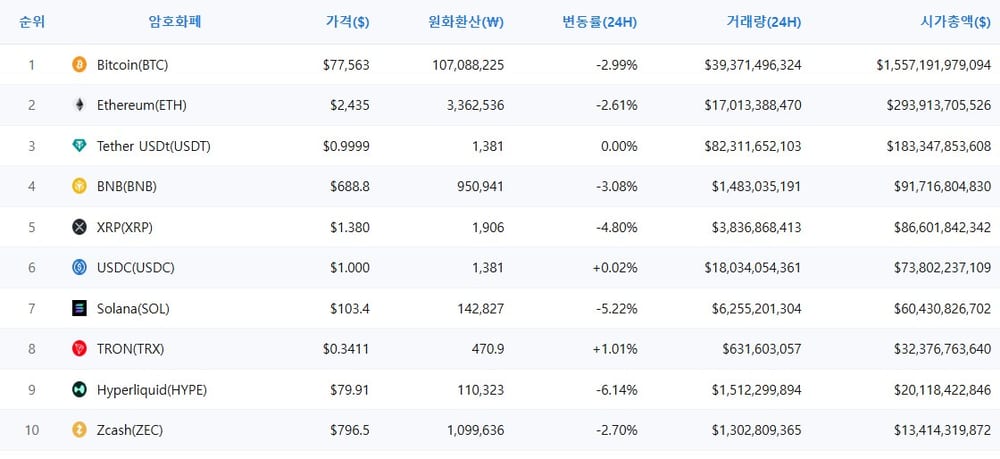1000x459 pixels.
Task: Select Hyperliquid price $79.91
Action: (349, 390)
